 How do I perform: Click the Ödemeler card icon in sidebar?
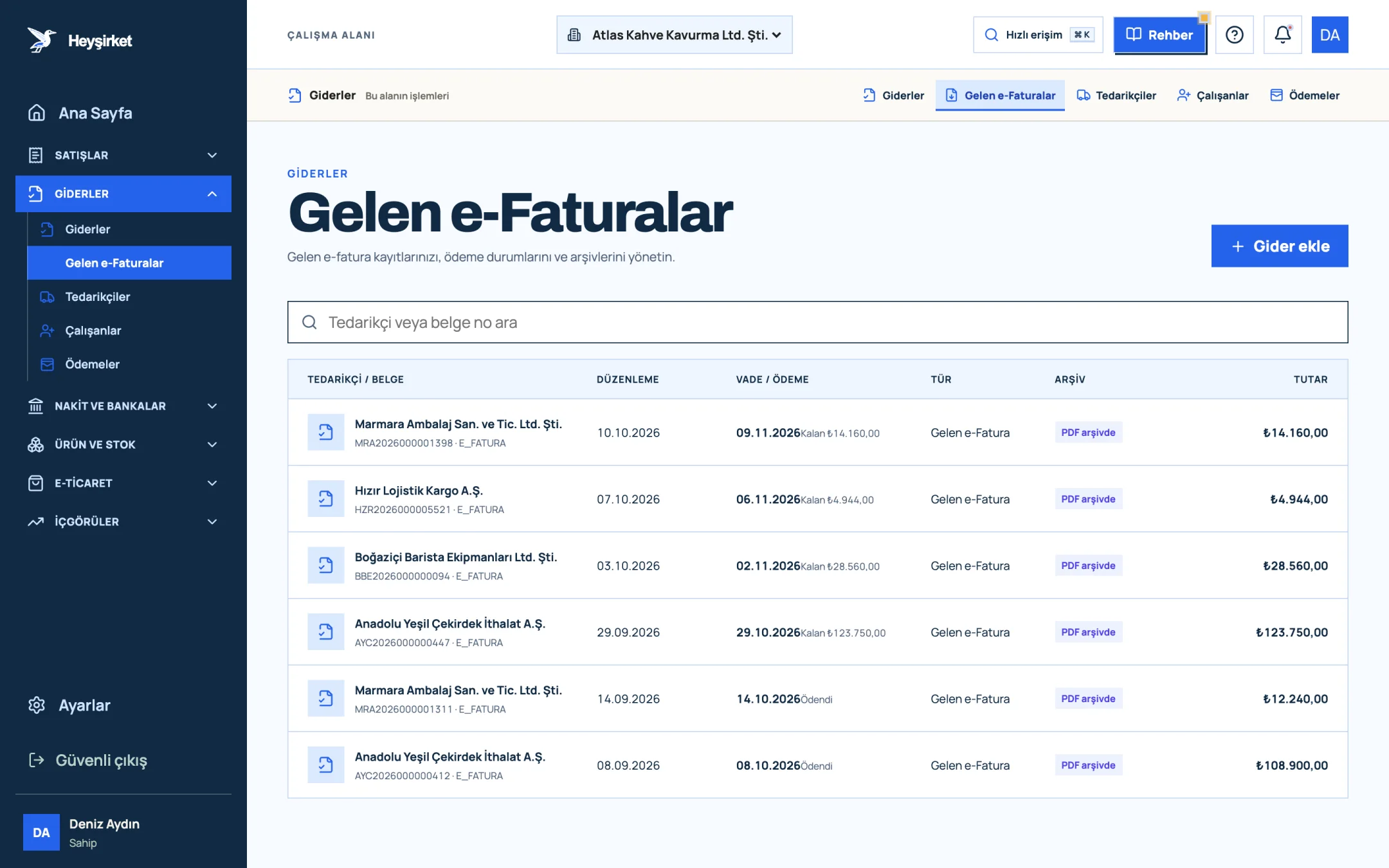(x=47, y=364)
